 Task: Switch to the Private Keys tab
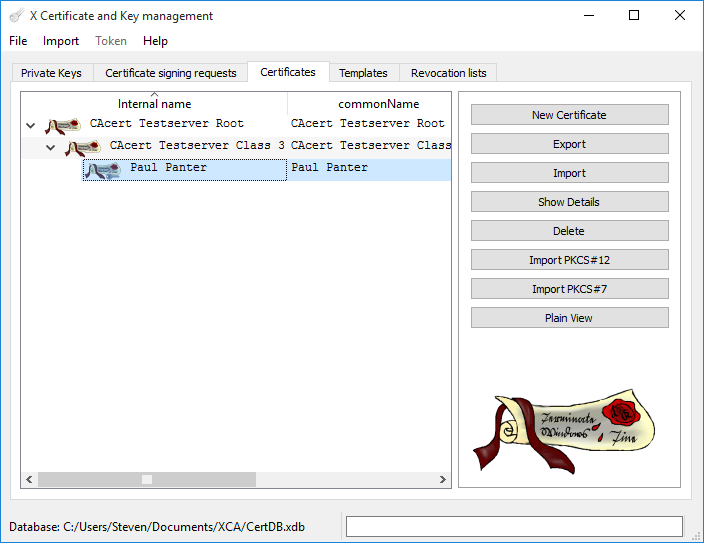point(51,73)
